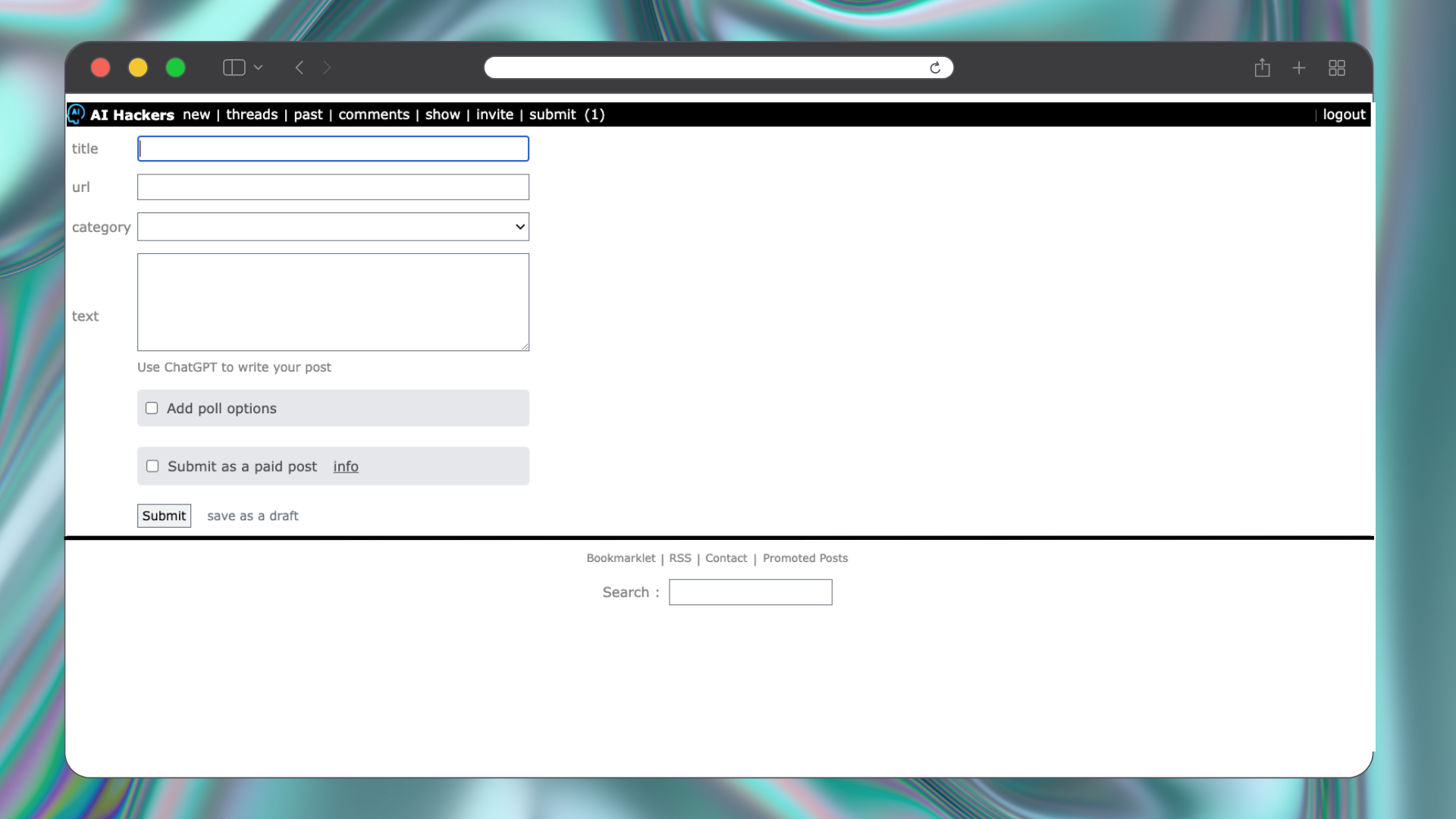Reload the page with refresh icon
The image size is (1456, 819).
[935, 67]
